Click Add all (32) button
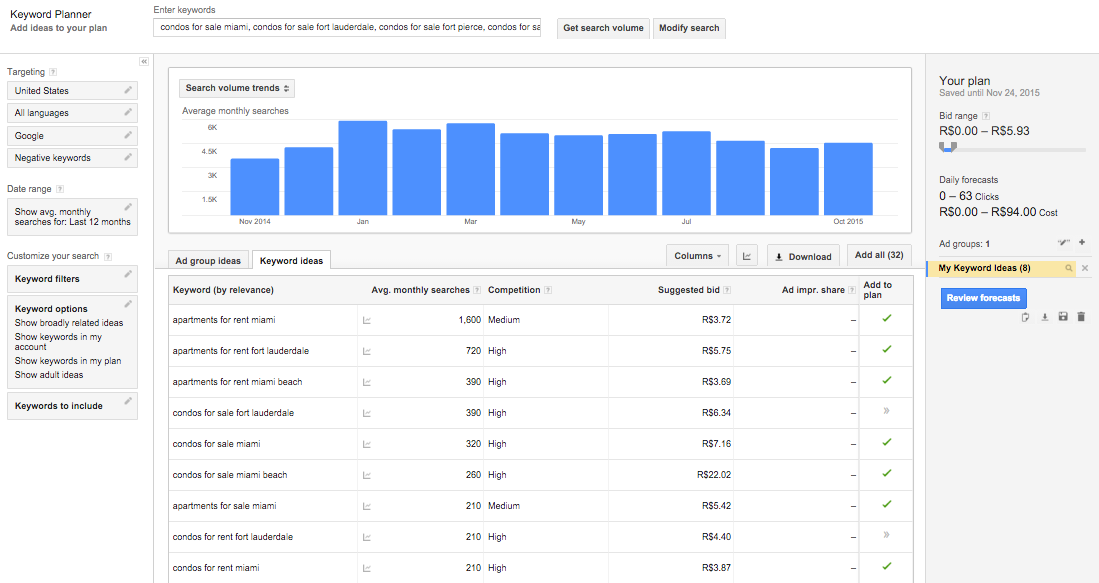The image size is (1099, 583). [879, 255]
